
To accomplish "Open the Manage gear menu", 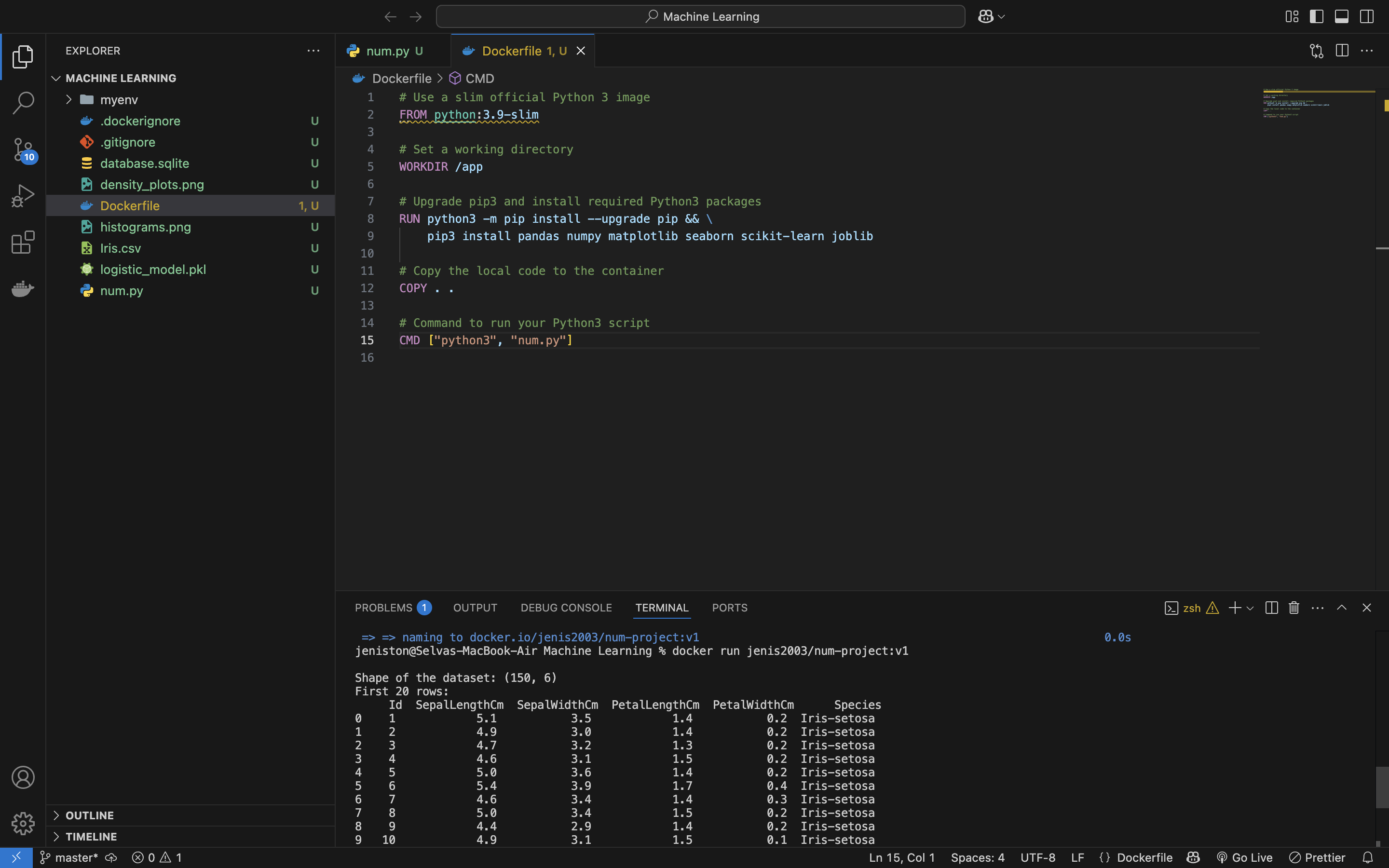I will (x=23, y=823).
